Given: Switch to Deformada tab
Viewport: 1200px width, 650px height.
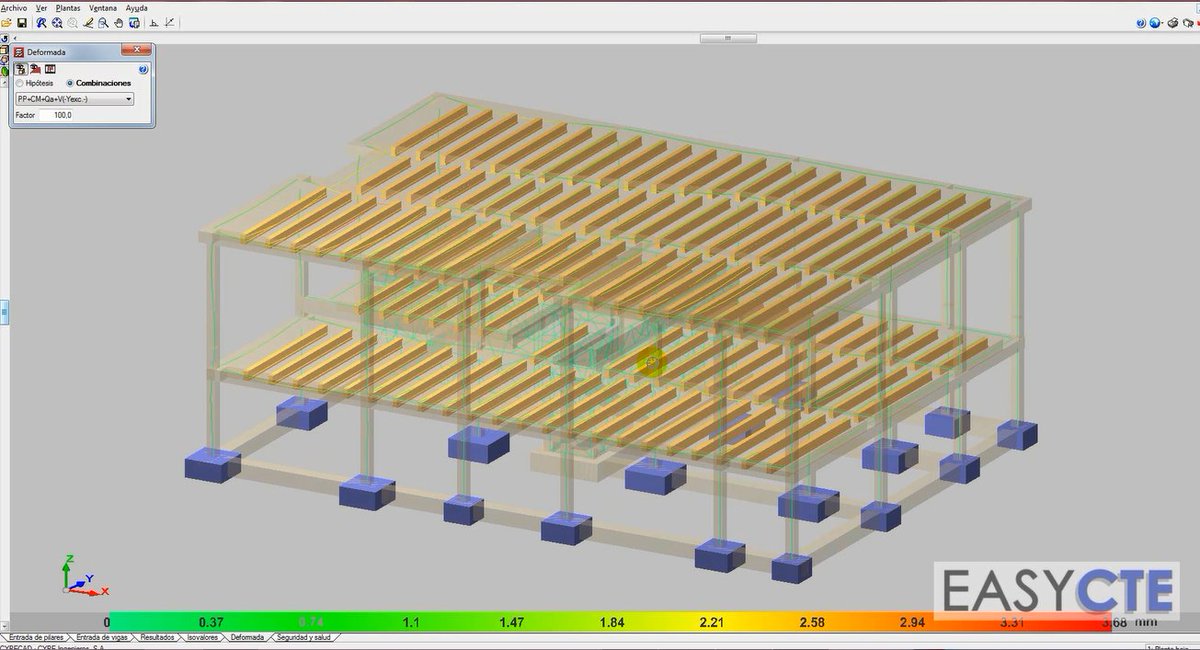Looking at the screenshot, I should point(247,637).
